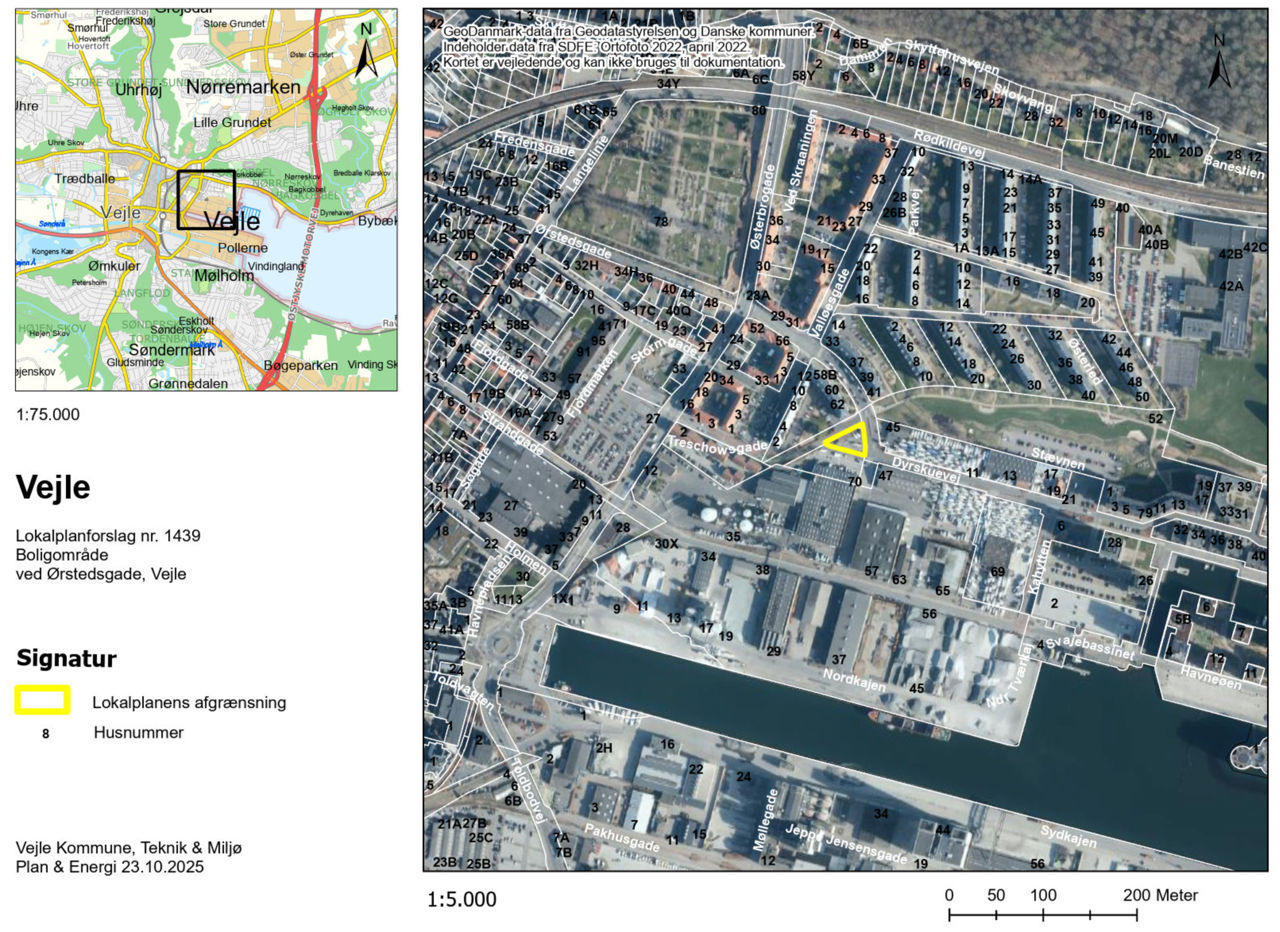Click the 'Signatur' legend heading
This screenshot has width=1280, height=932.
click(x=66, y=659)
